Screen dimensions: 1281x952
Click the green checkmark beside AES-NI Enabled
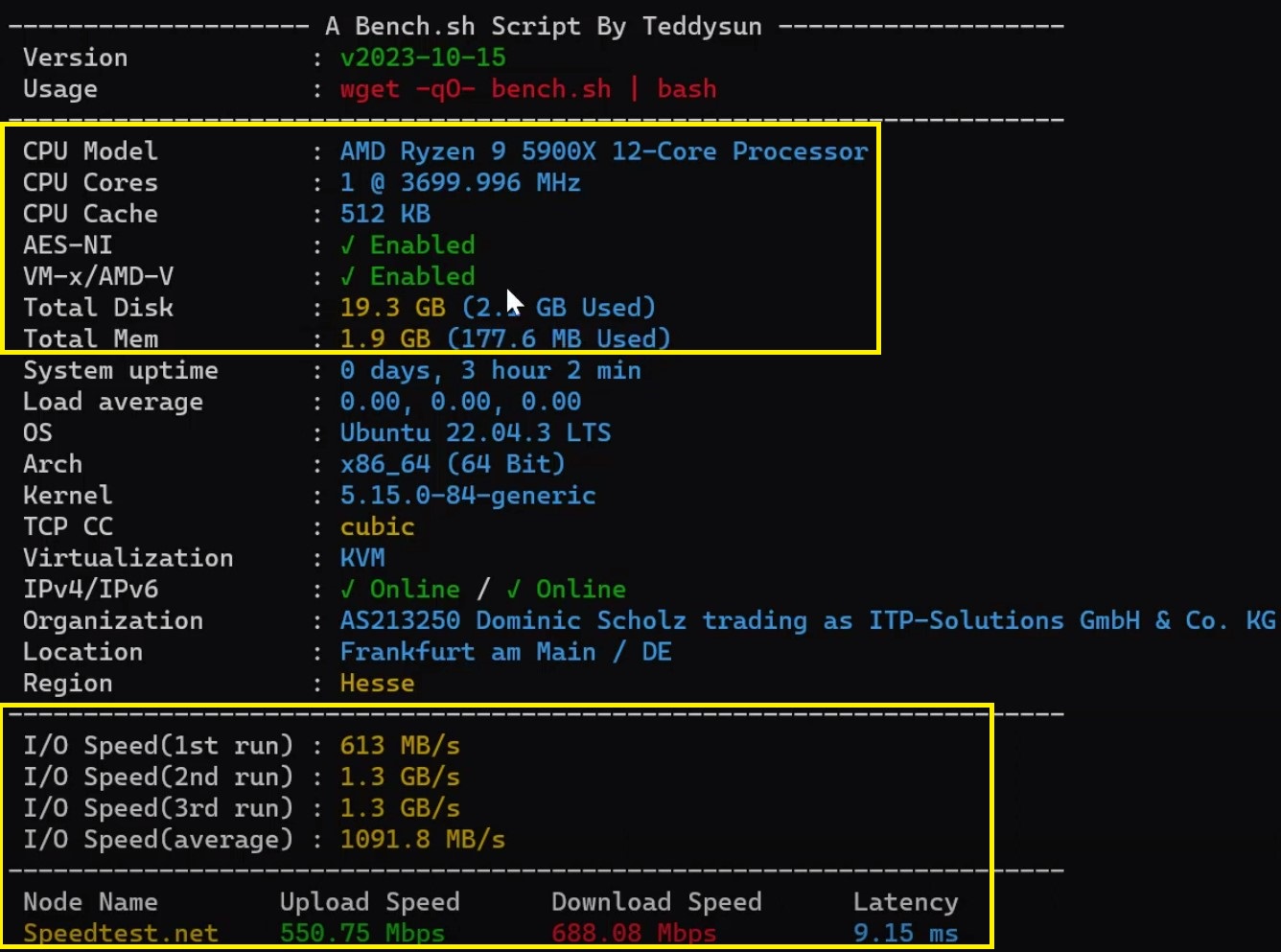pyautogui.click(x=348, y=245)
